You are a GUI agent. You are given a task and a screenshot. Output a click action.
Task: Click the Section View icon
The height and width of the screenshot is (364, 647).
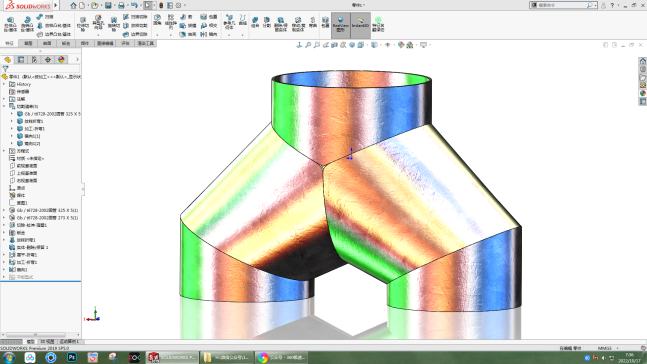(334, 45)
